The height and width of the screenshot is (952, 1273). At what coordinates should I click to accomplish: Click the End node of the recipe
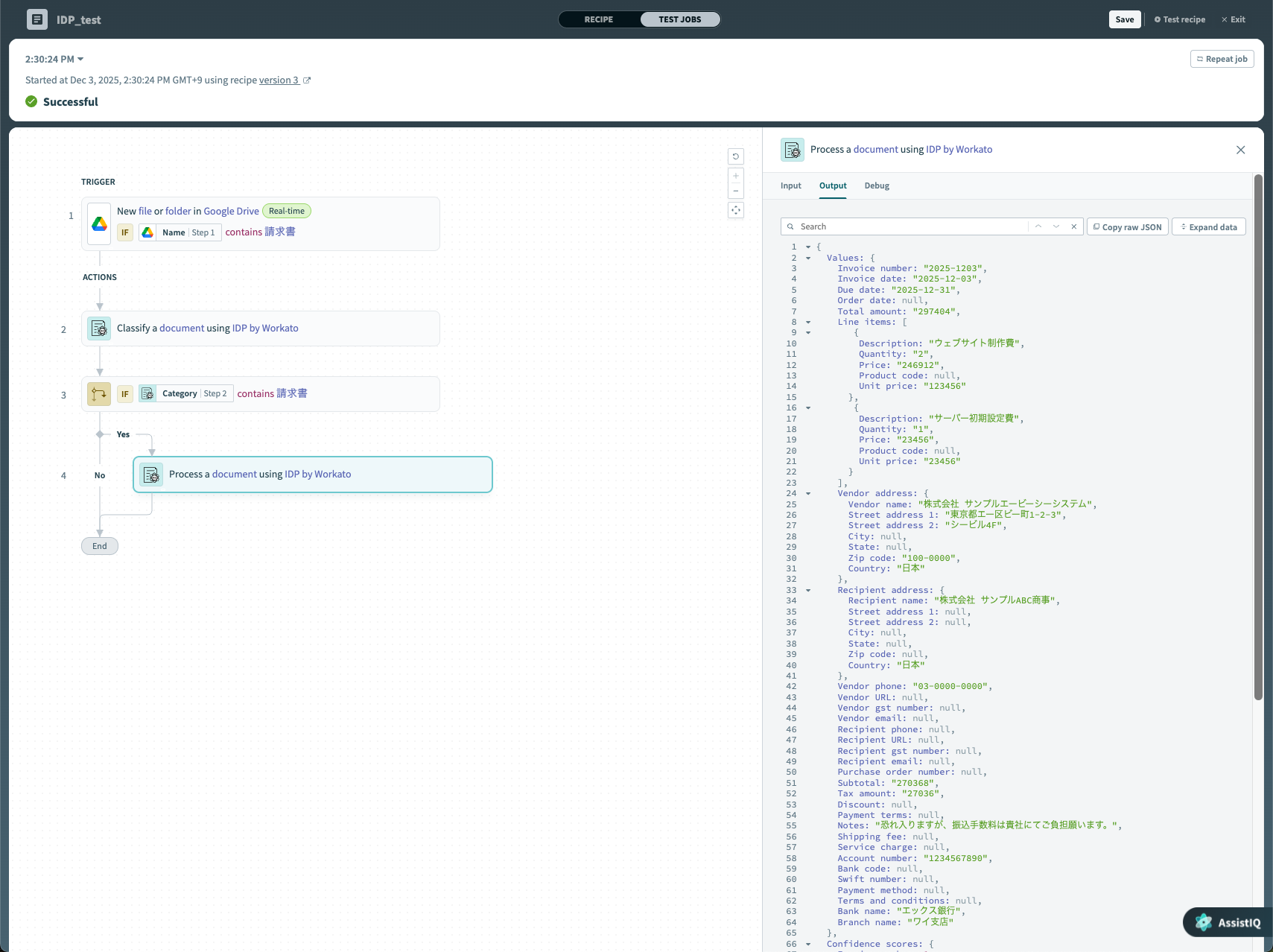click(x=100, y=546)
